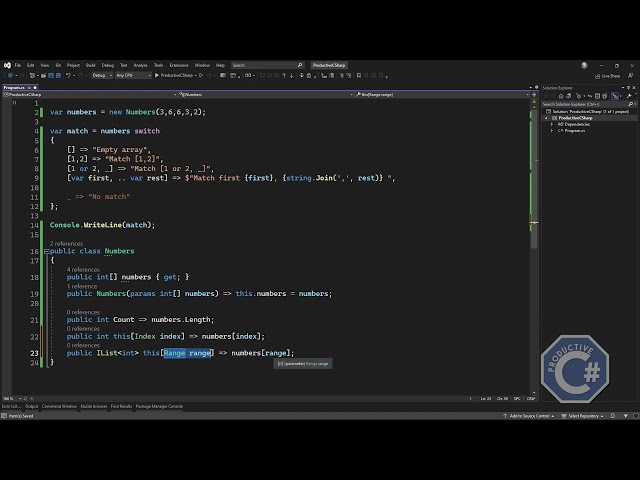Click the editor split window plus icon
640x480 pixels.
click(x=534, y=94)
